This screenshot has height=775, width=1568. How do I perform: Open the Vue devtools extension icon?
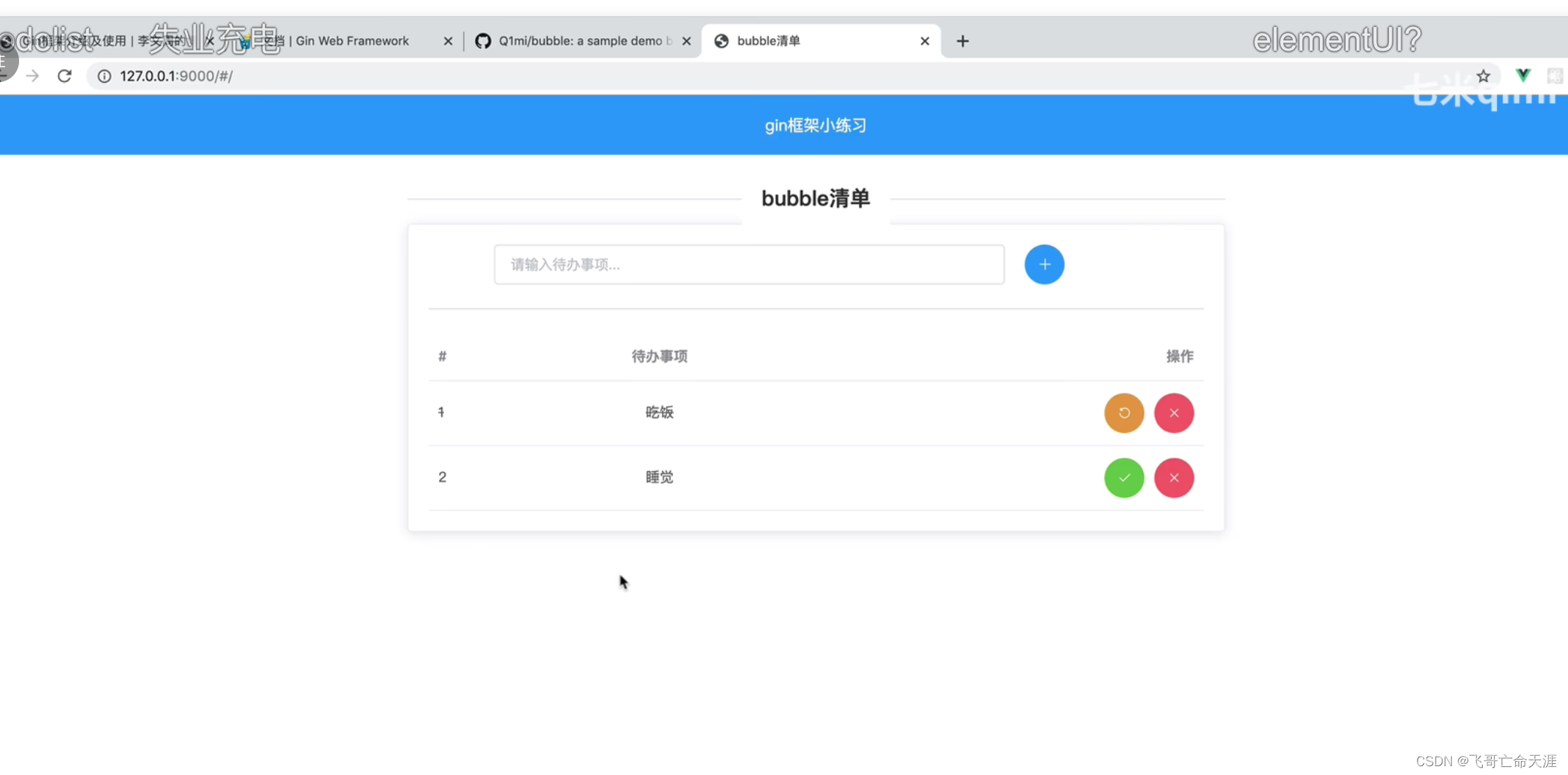point(1523,75)
